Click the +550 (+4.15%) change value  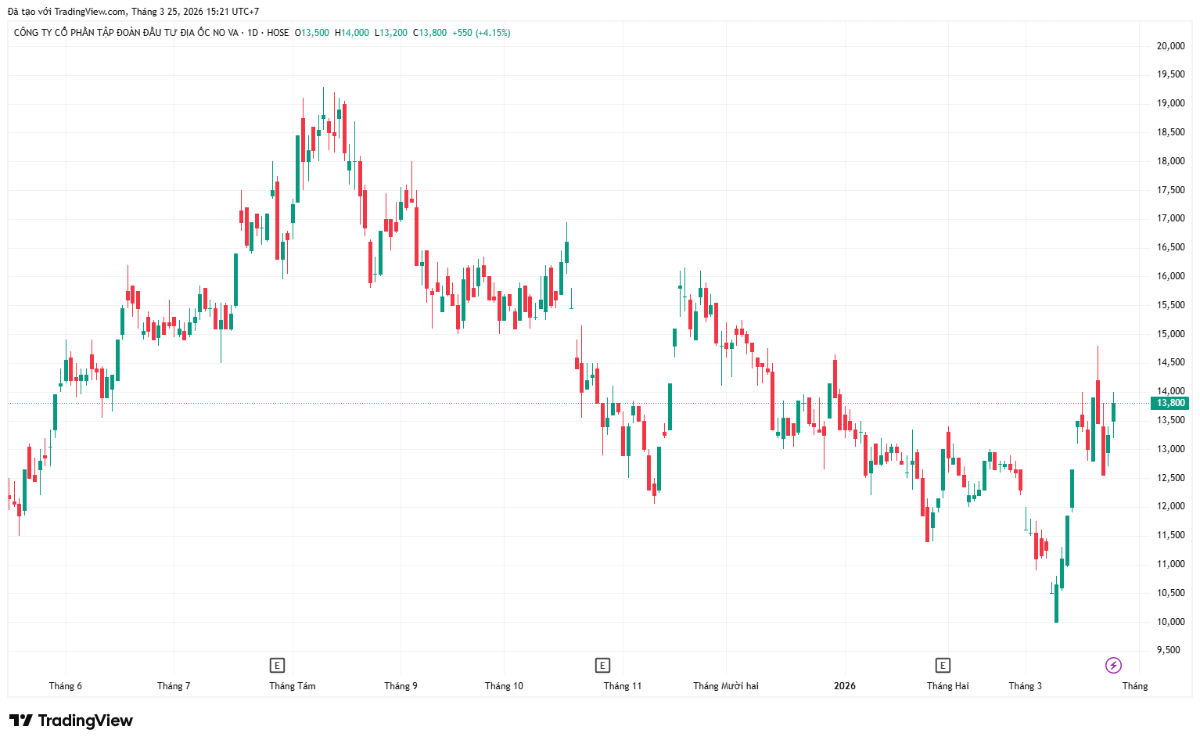coord(481,33)
